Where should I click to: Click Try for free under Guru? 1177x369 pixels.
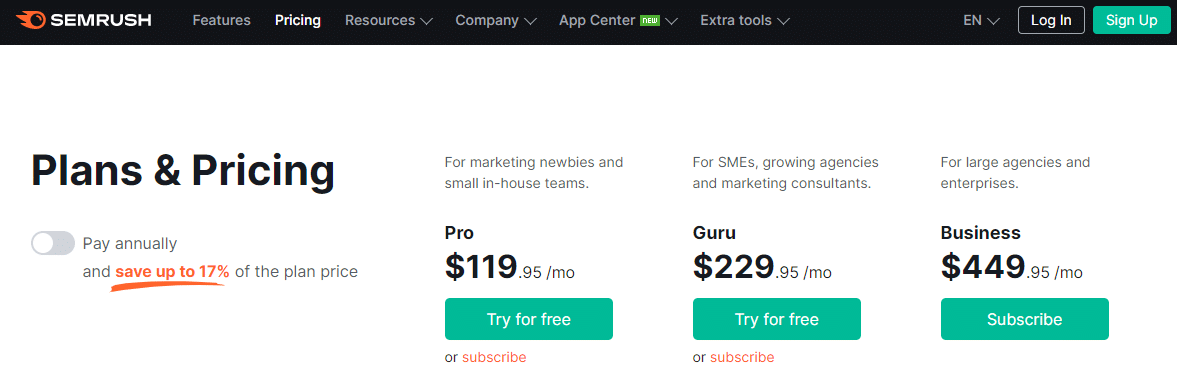[x=776, y=320]
